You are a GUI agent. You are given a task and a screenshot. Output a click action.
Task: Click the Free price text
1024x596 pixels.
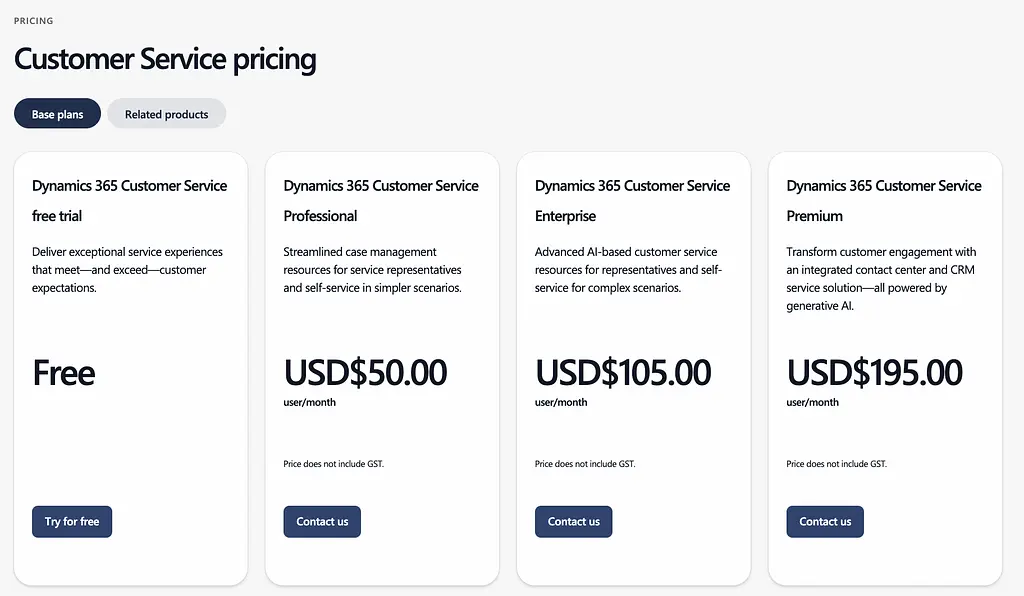click(64, 373)
